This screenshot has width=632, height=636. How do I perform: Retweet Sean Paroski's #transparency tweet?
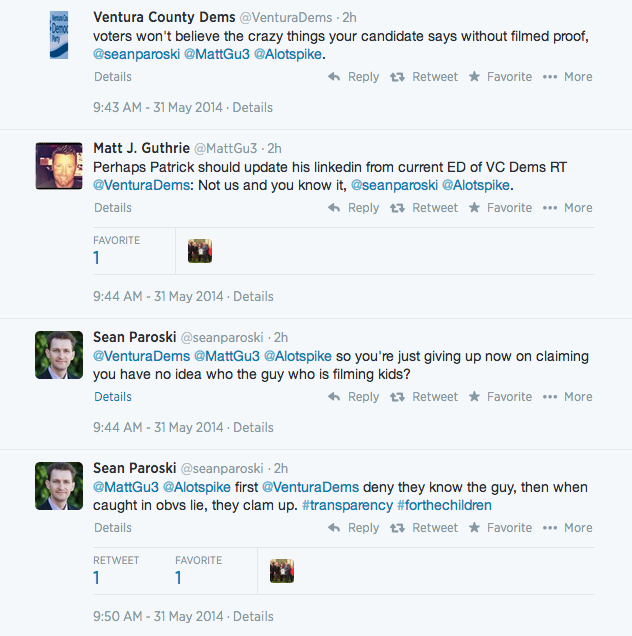(424, 528)
